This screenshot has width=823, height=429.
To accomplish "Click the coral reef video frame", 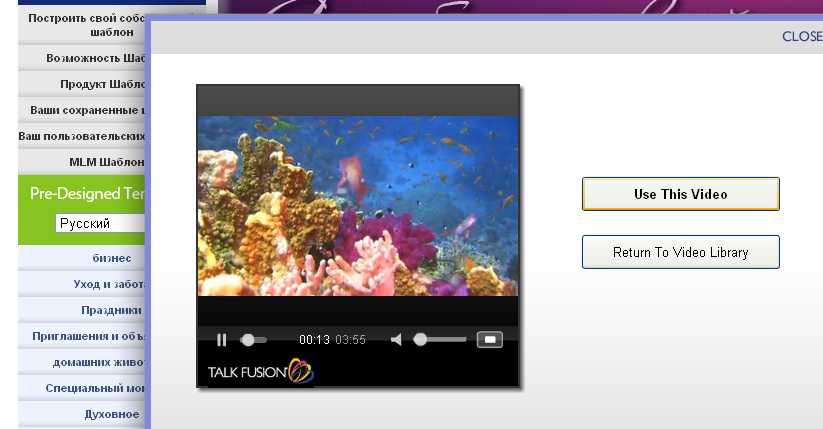I will (358, 206).
